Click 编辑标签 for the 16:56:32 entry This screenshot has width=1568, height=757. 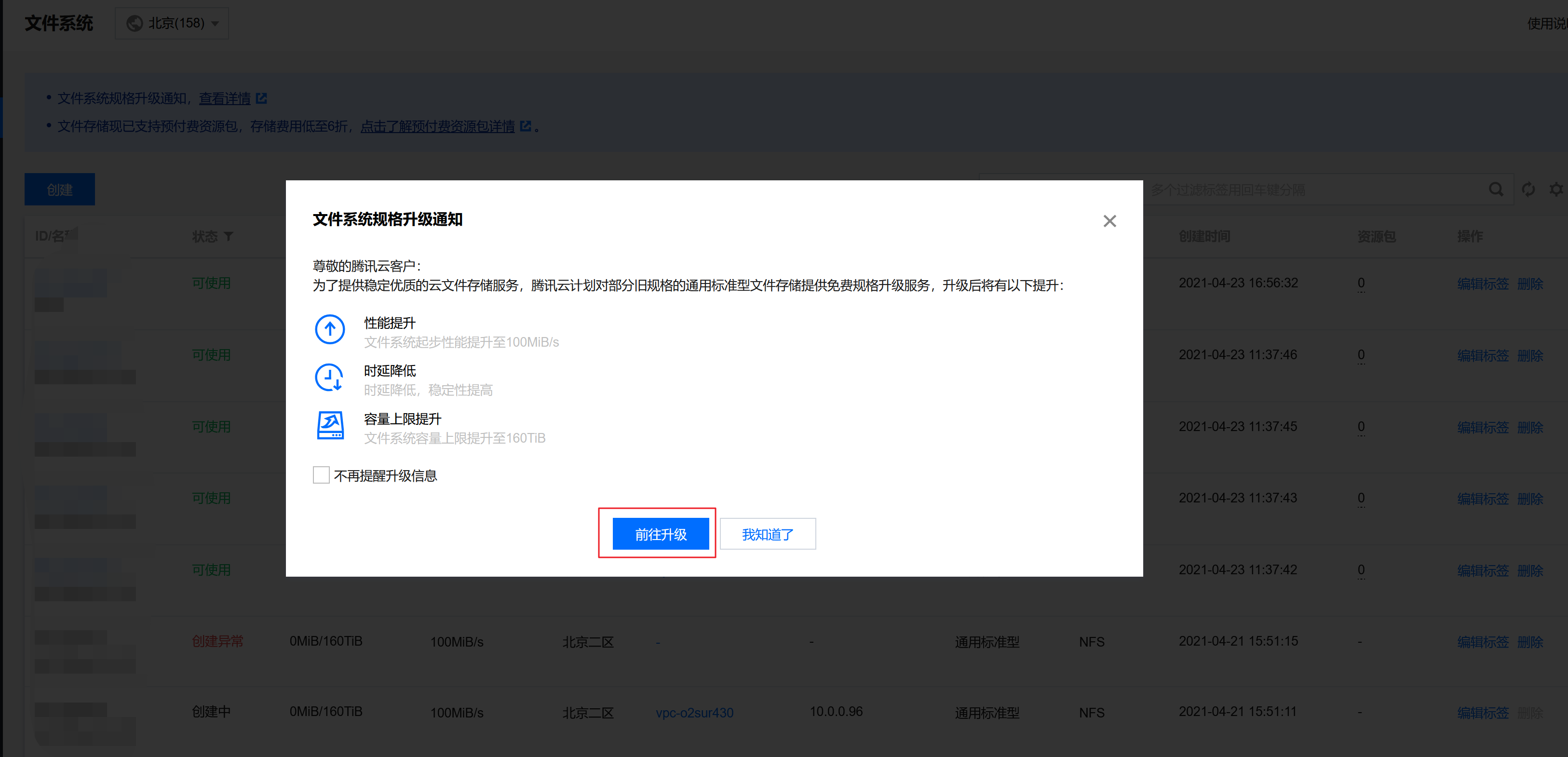(x=1483, y=284)
